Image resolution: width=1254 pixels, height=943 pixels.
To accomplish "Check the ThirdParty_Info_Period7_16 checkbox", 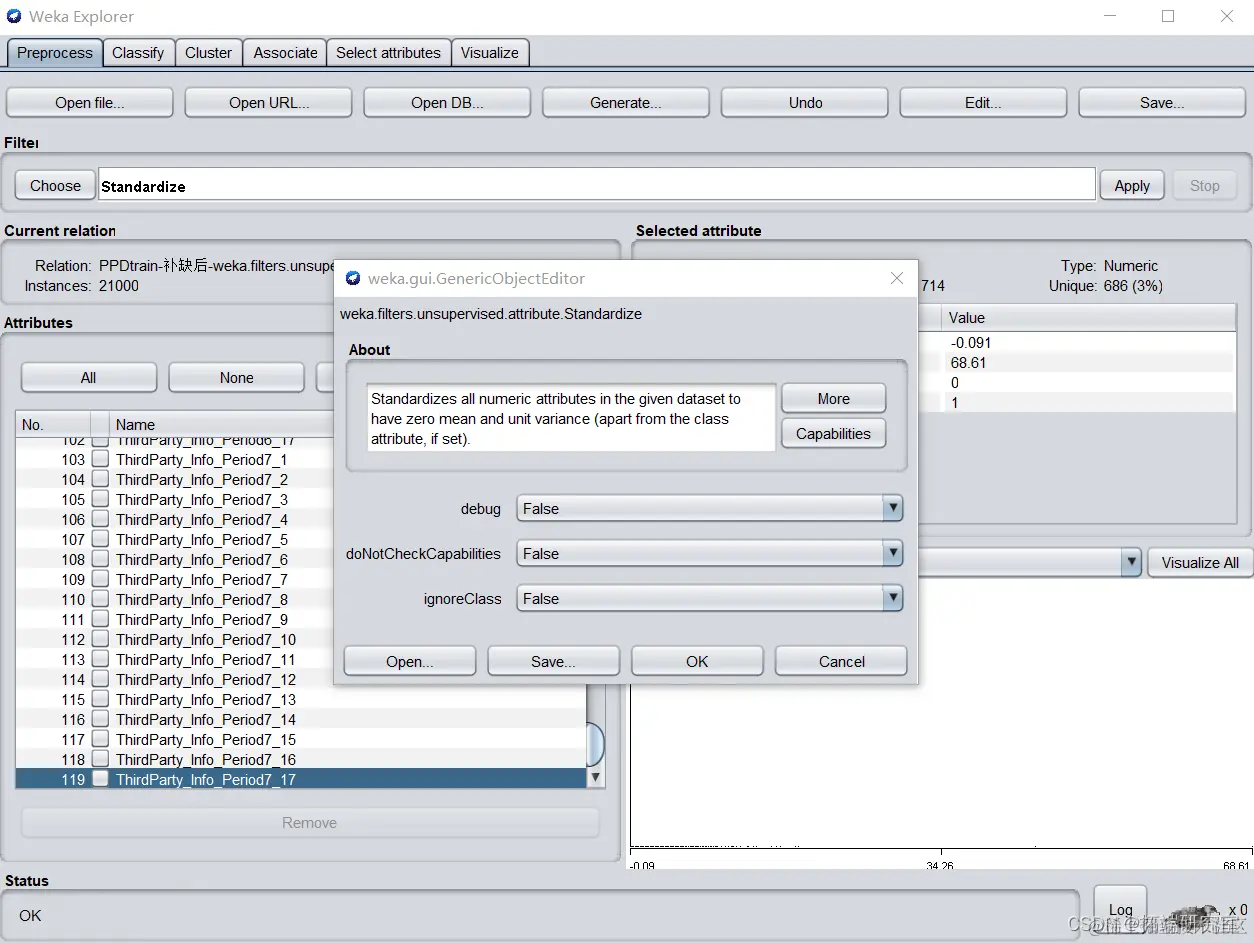I will [100, 759].
